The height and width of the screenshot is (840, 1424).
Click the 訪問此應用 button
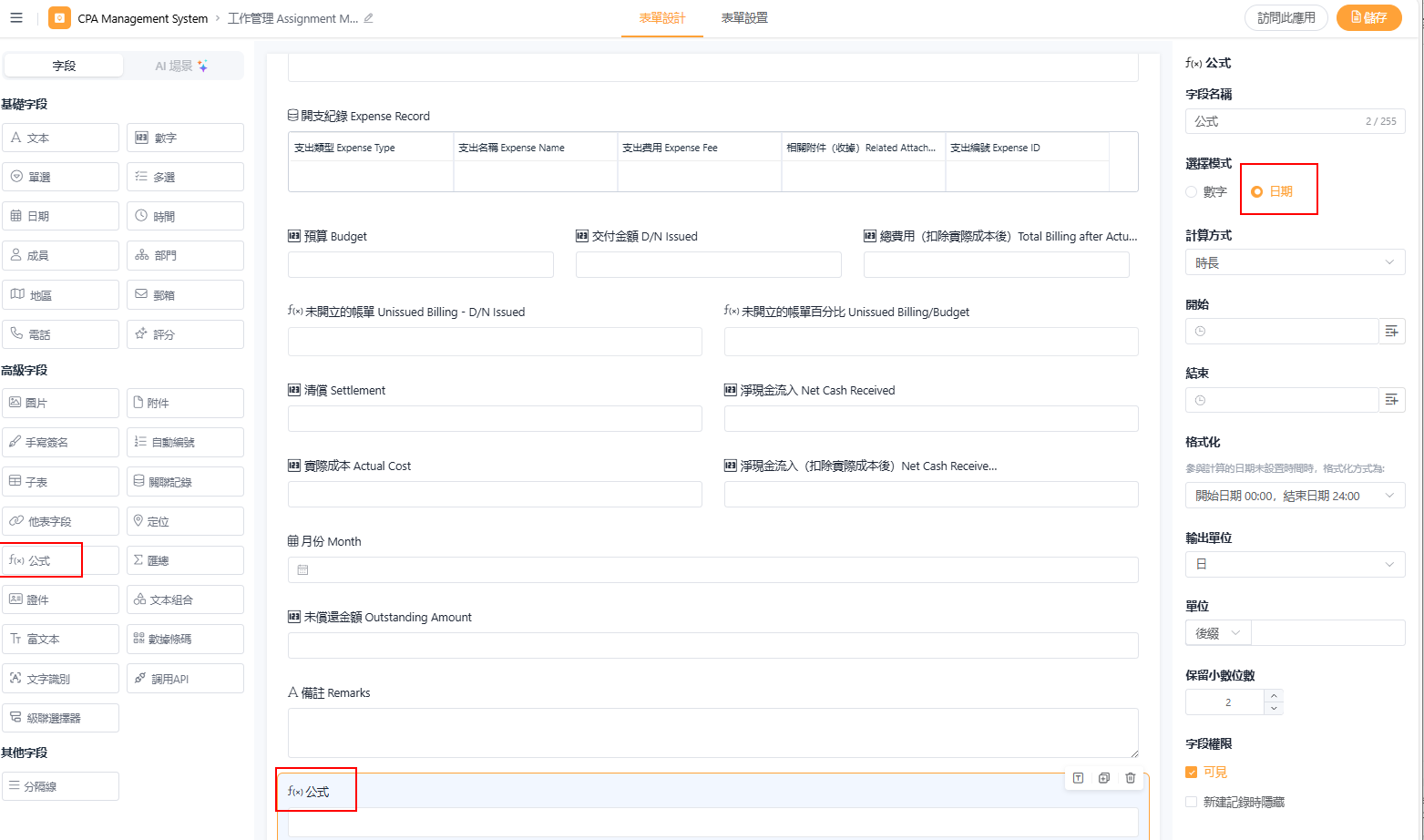click(1286, 17)
